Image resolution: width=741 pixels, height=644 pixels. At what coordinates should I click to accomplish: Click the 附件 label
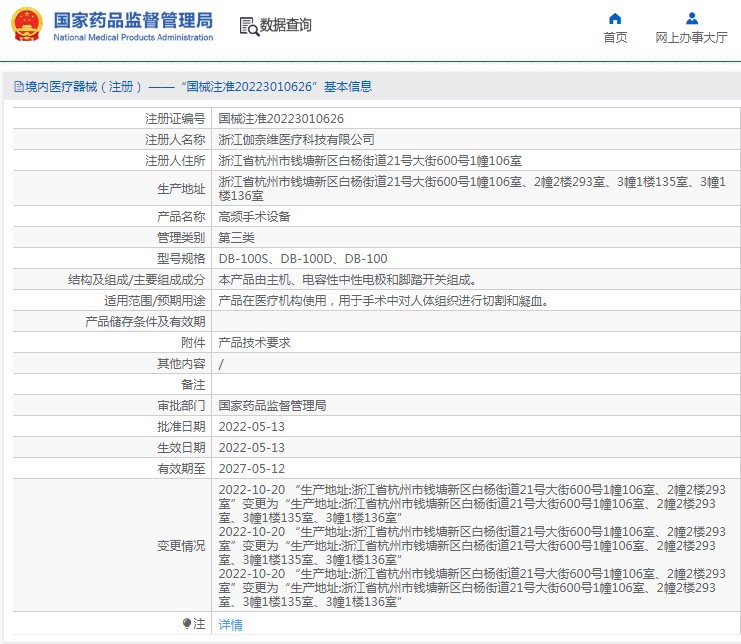[193, 343]
